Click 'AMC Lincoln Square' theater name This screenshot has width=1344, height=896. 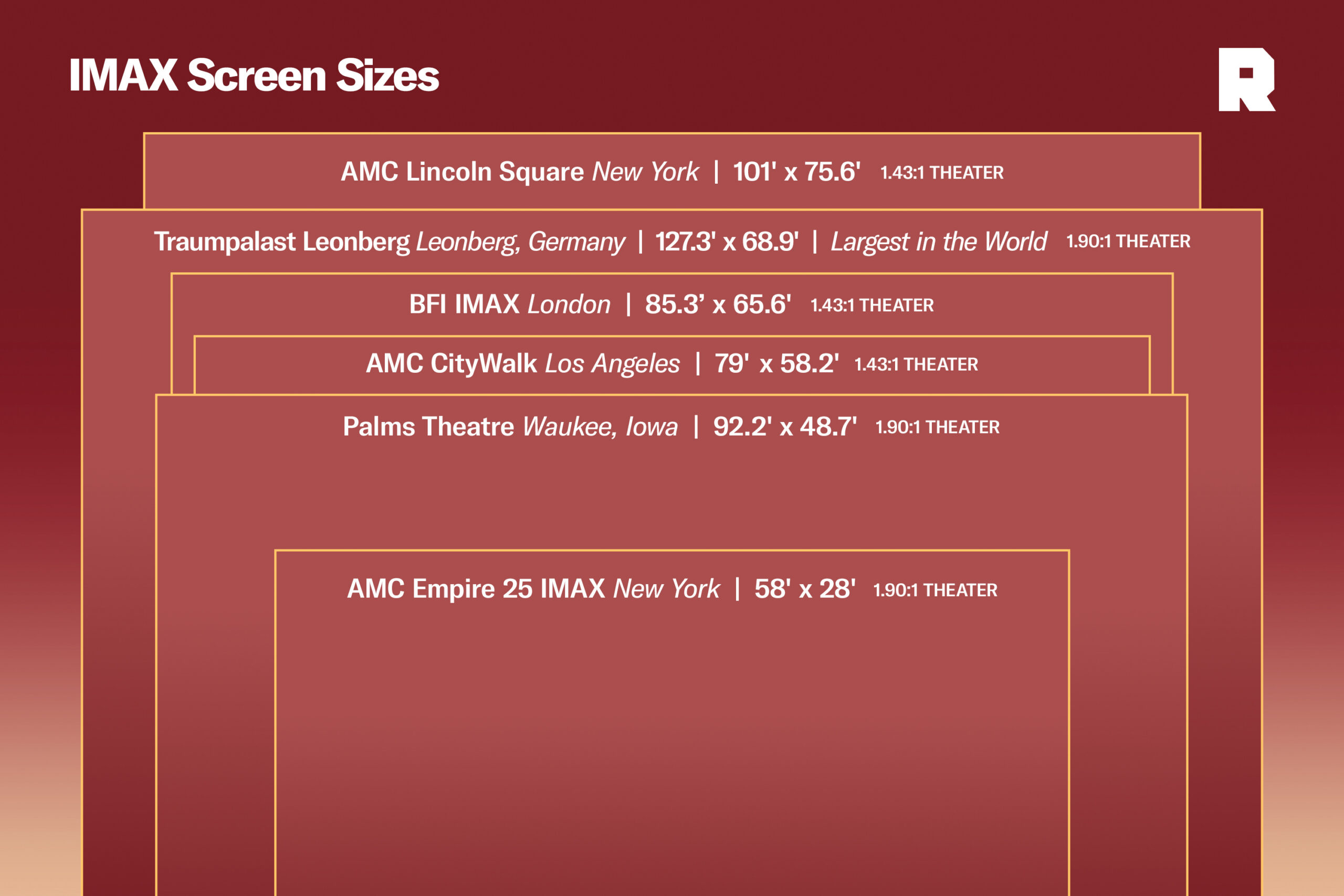click(x=463, y=172)
